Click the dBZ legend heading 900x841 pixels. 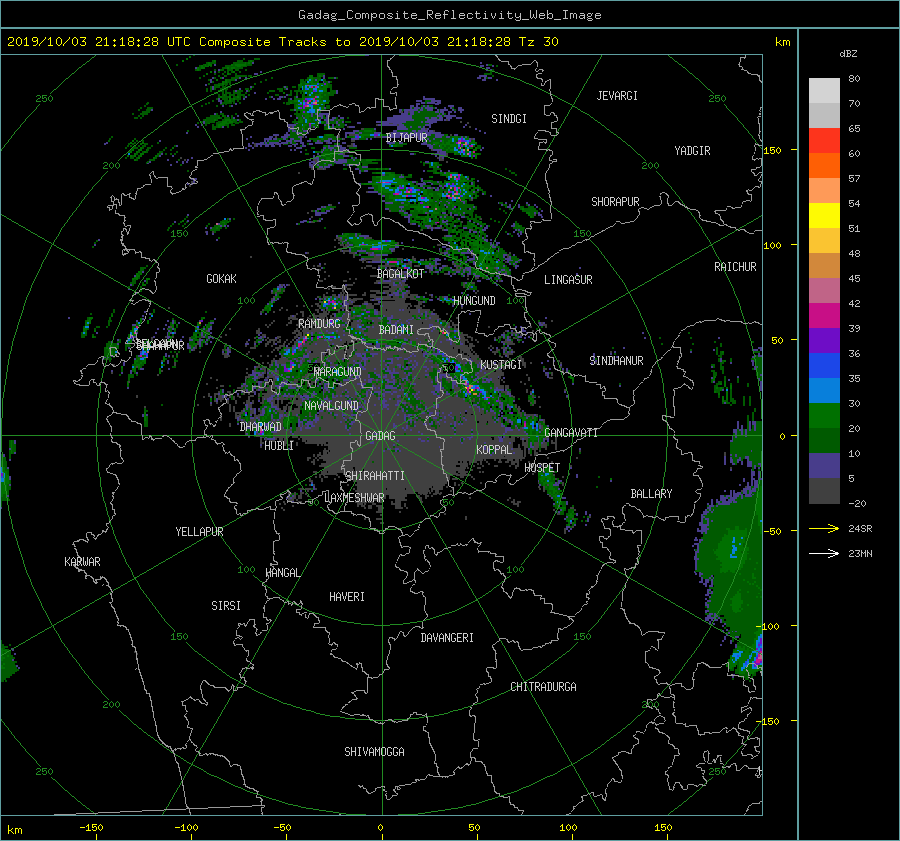848,54
